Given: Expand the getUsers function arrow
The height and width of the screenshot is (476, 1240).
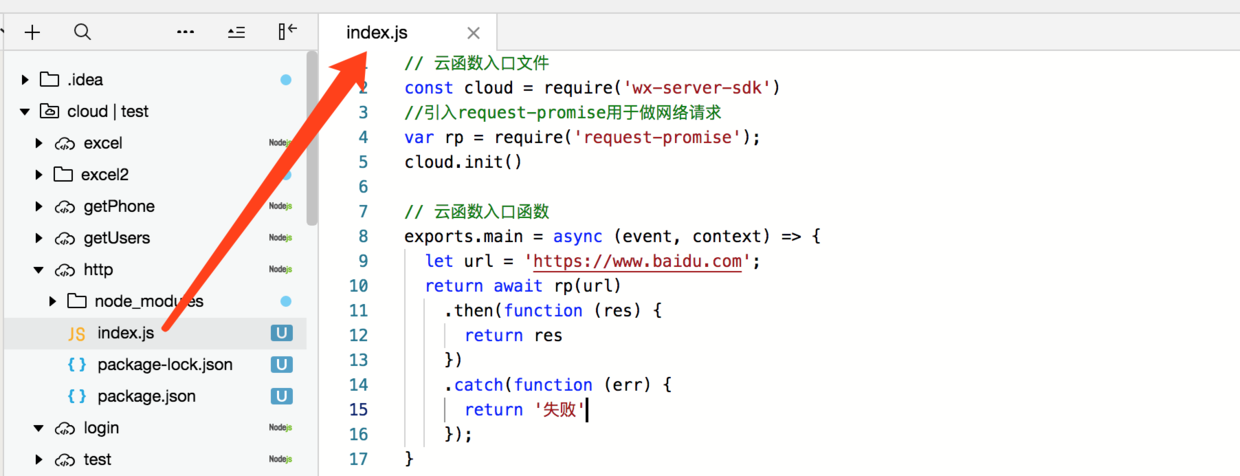Looking at the screenshot, I should coord(39,238).
